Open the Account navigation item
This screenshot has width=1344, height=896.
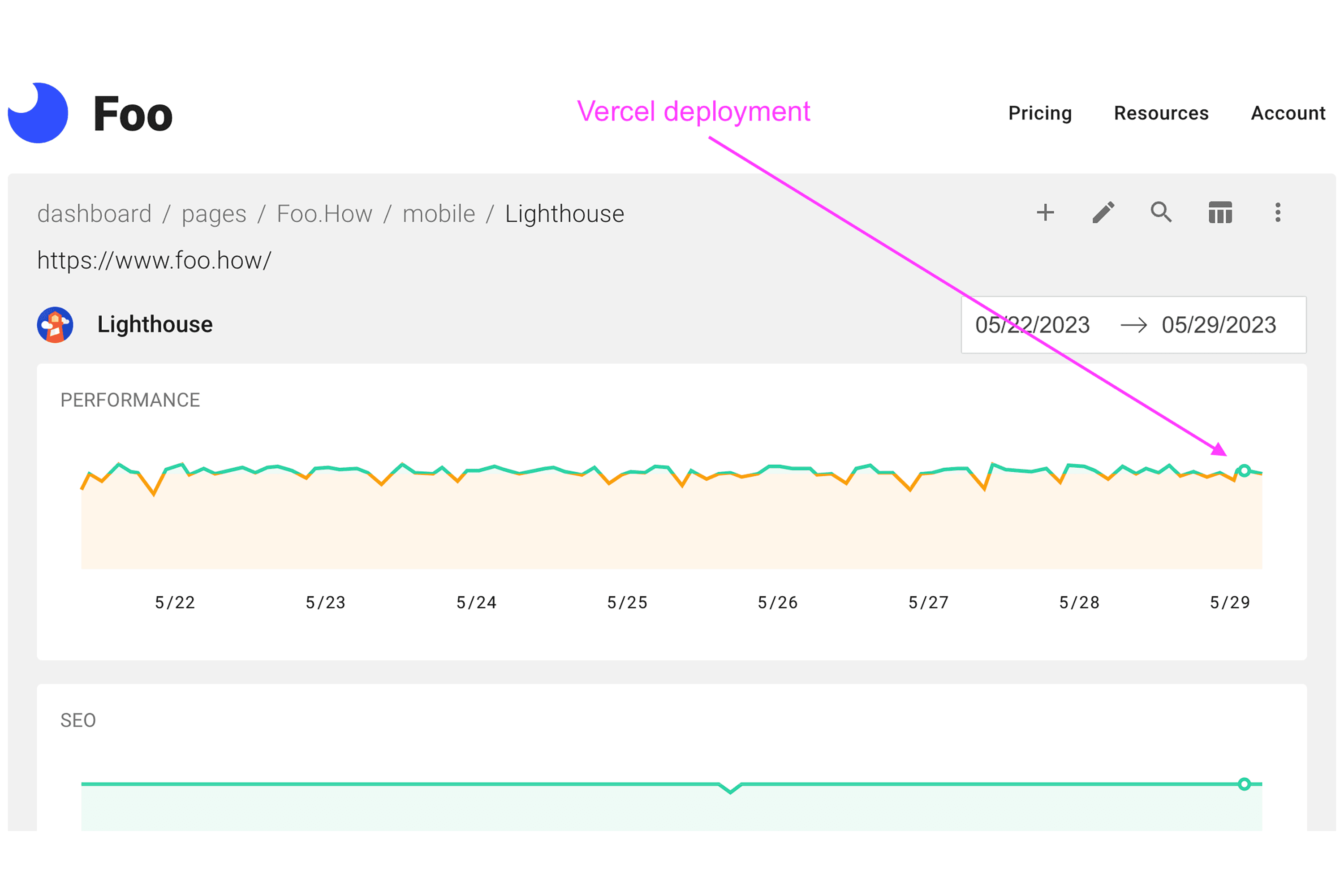[1288, 113]
